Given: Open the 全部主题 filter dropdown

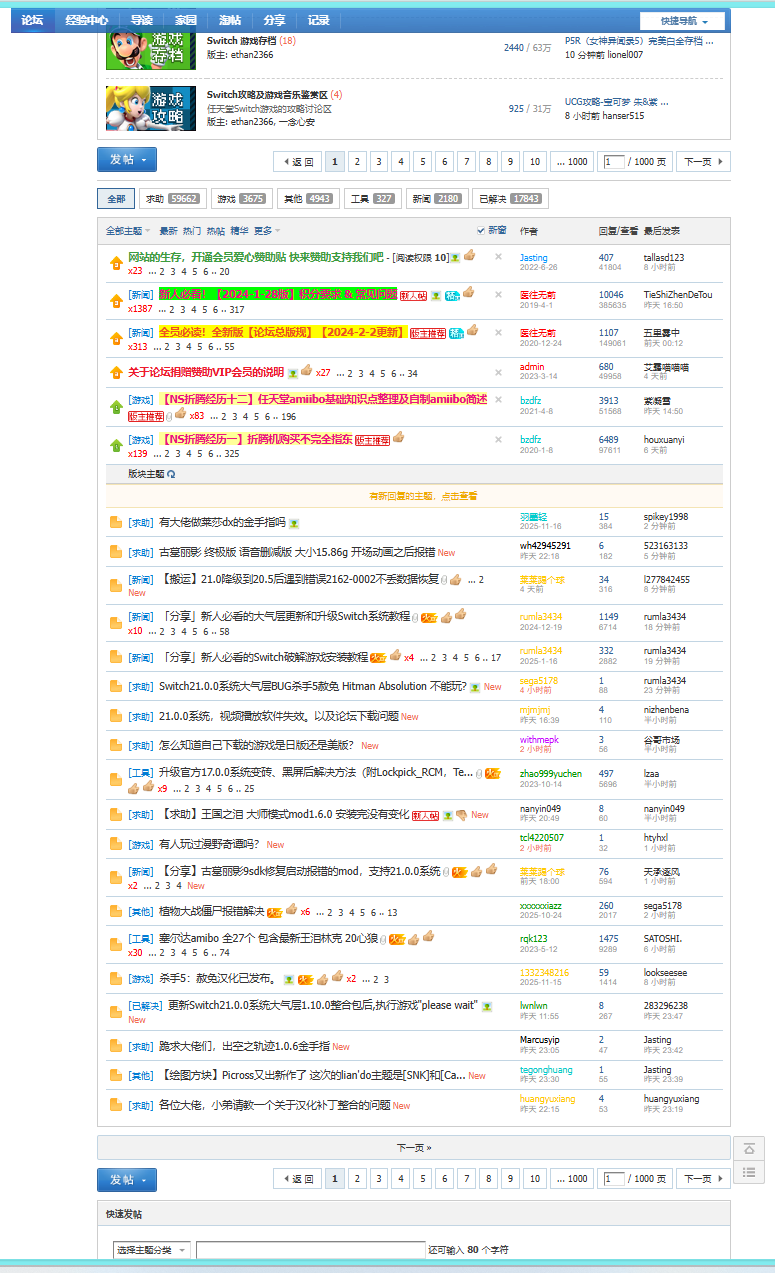Looking at the screenshot, I should pyautogui.click(x=129, y=230).
